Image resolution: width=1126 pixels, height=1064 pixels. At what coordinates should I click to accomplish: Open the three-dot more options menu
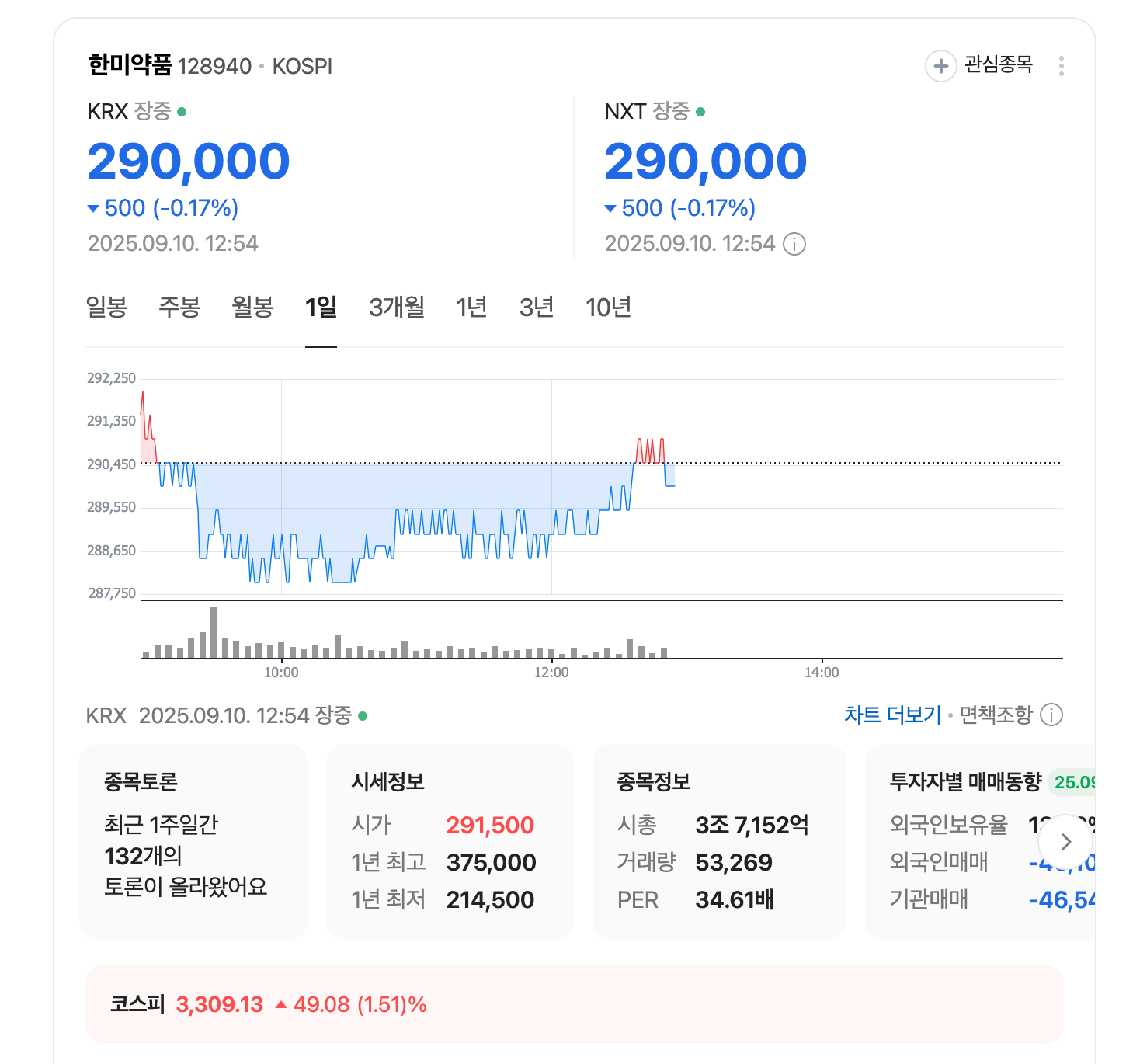point(1061,66)
